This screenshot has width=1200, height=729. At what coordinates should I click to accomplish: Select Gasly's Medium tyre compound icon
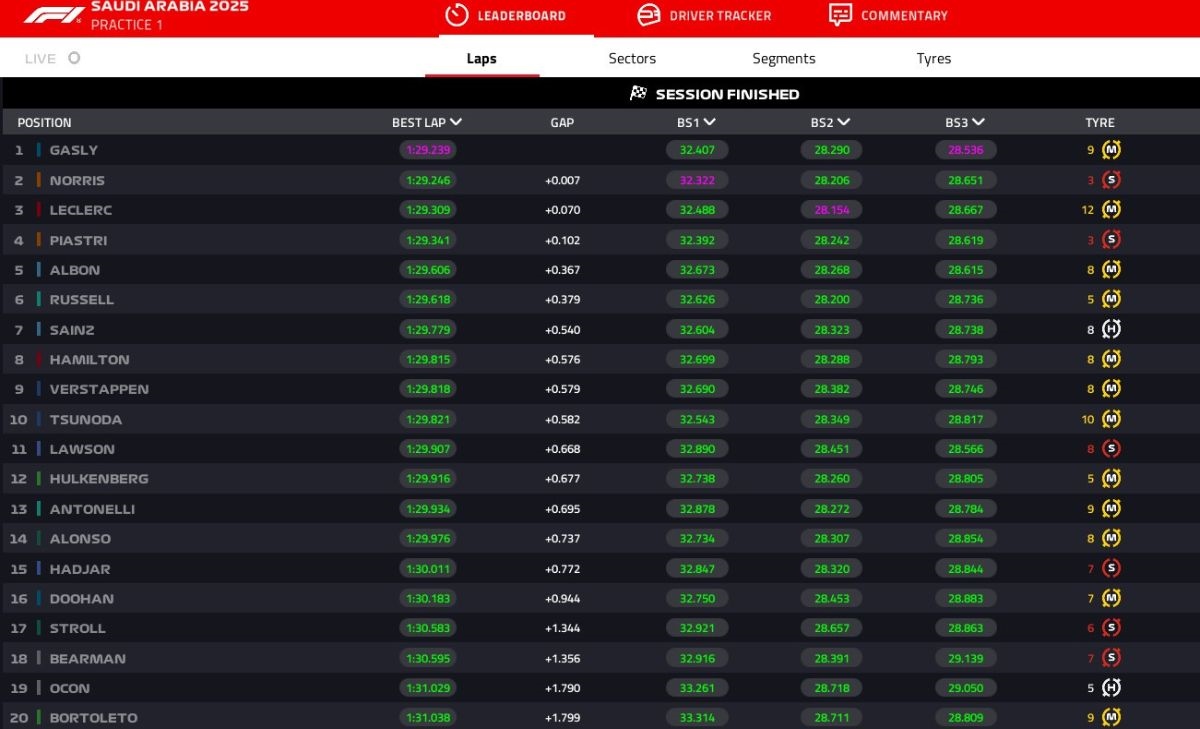click(x=1110, y=150)
